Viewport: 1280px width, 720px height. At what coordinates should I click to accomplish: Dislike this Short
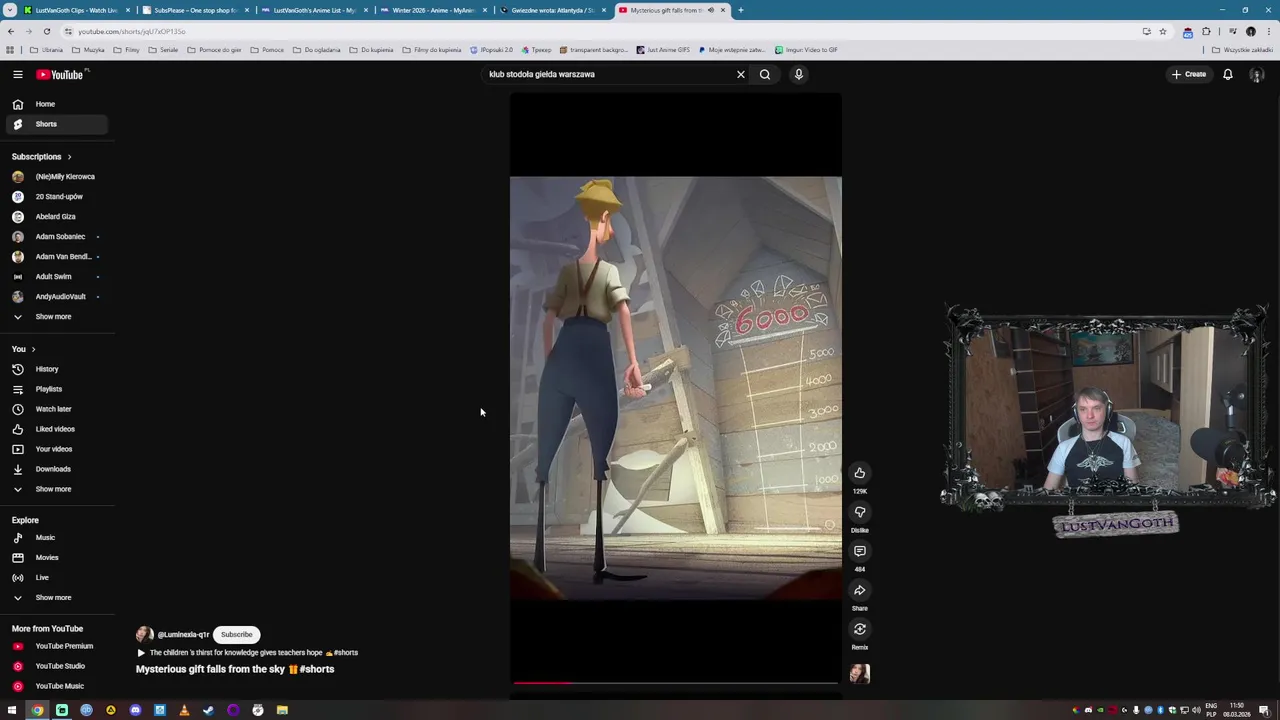point(859,512)
